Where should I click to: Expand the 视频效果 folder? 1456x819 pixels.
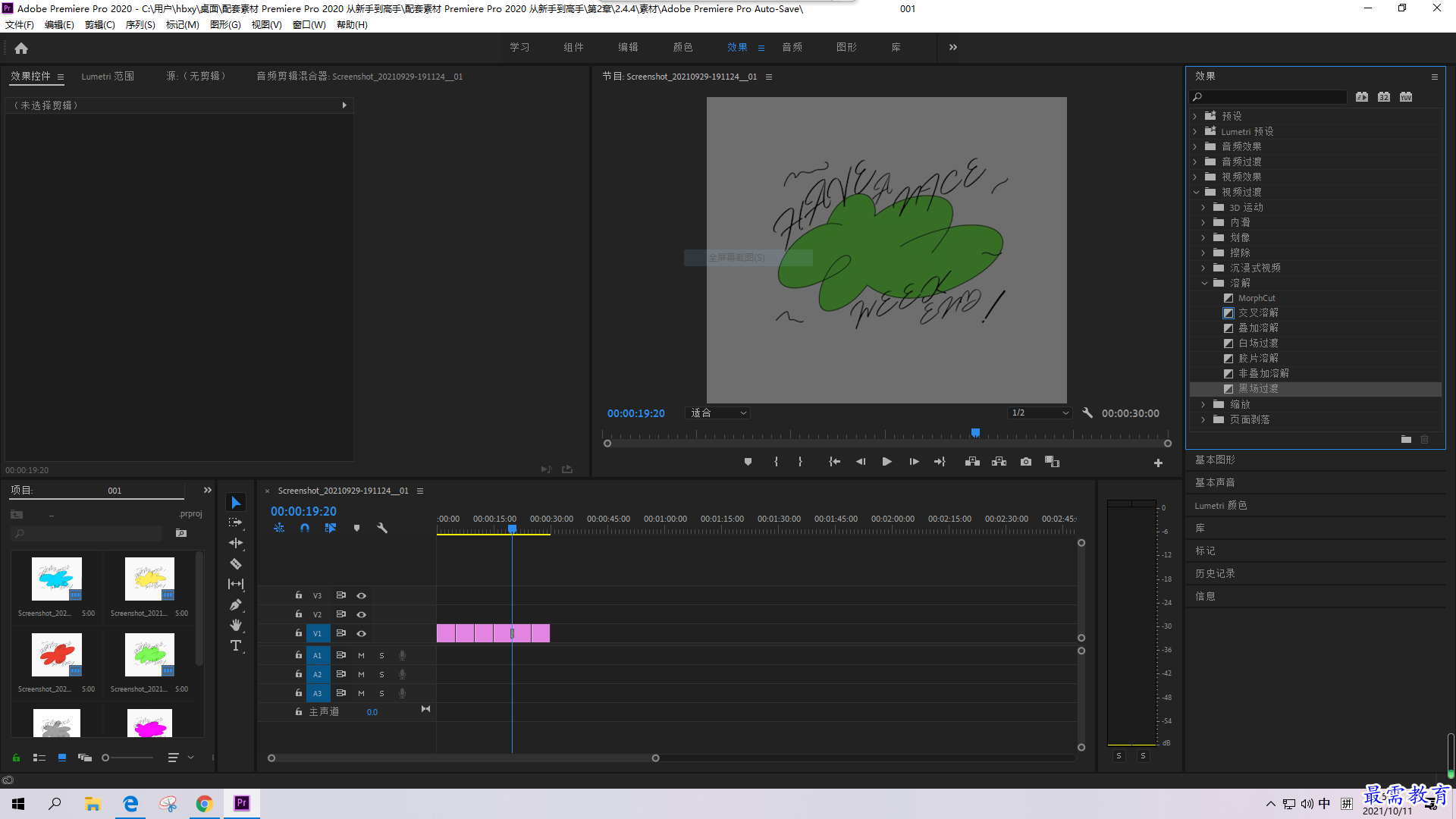tap(1195, 177)
